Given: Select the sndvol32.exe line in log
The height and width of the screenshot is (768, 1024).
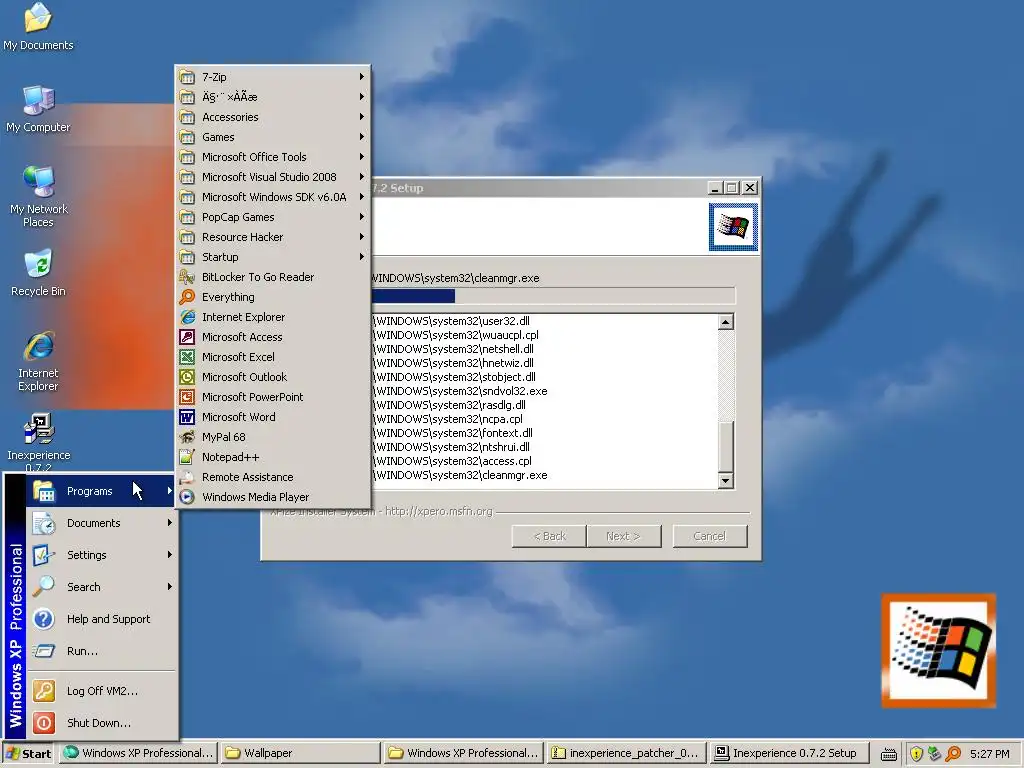Looking at the screenshot, I should pos(460,391).
